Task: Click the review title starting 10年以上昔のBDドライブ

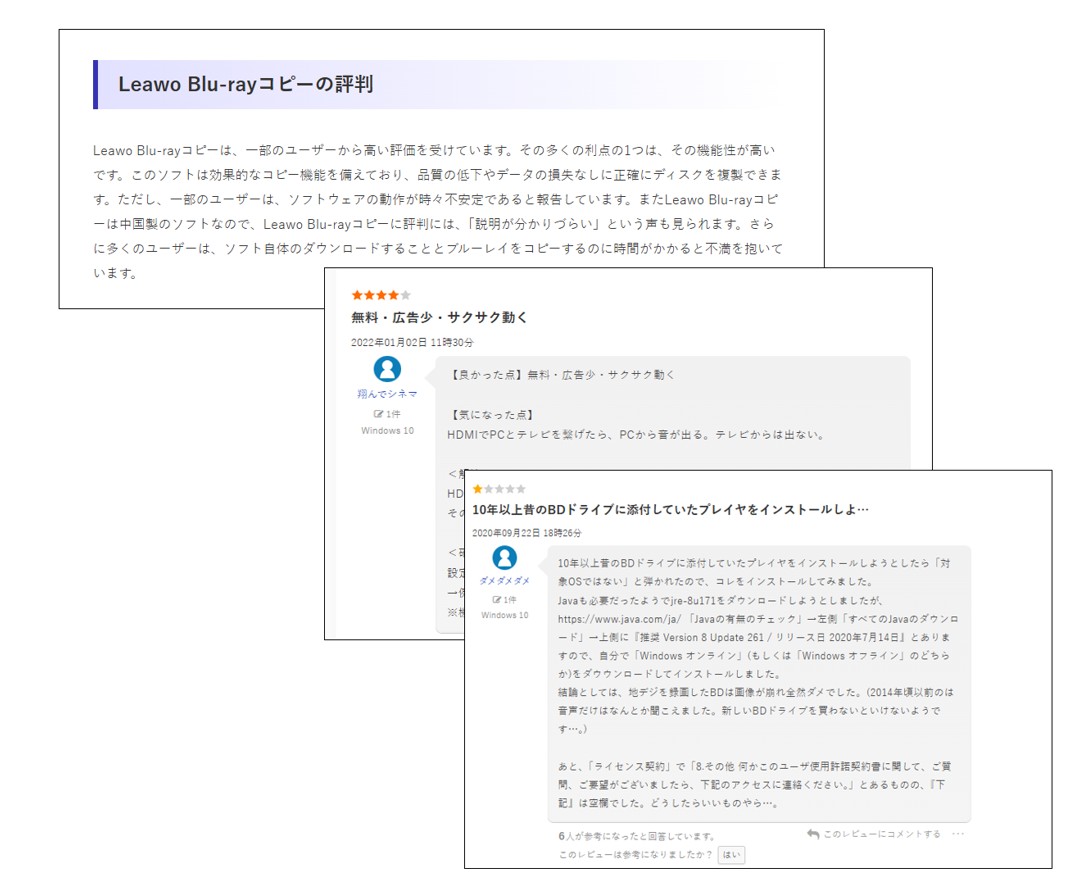Action: point(671,510)
